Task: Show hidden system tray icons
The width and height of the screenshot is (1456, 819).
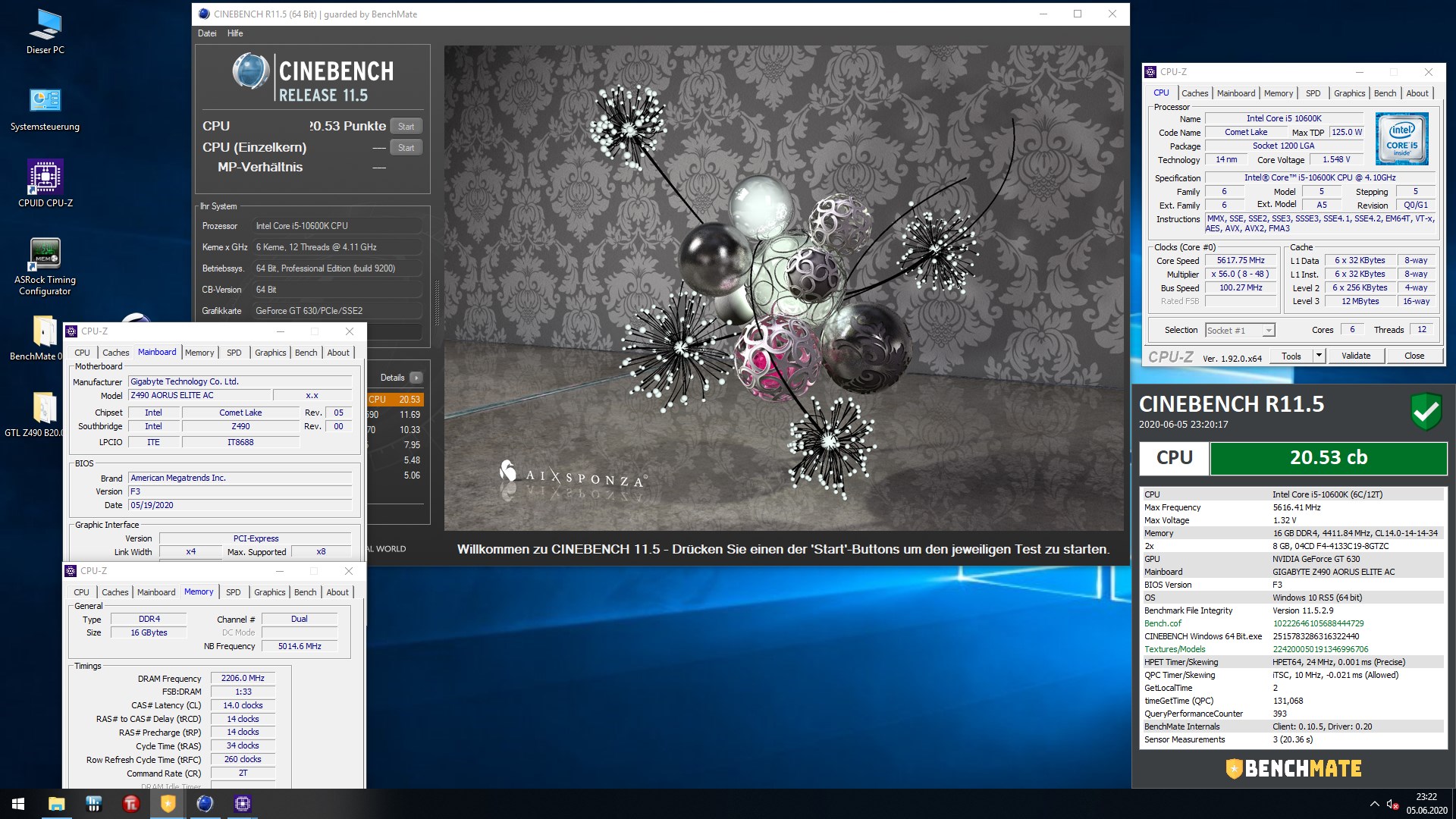Action: pyautogui.click(x=1374, y=804)
